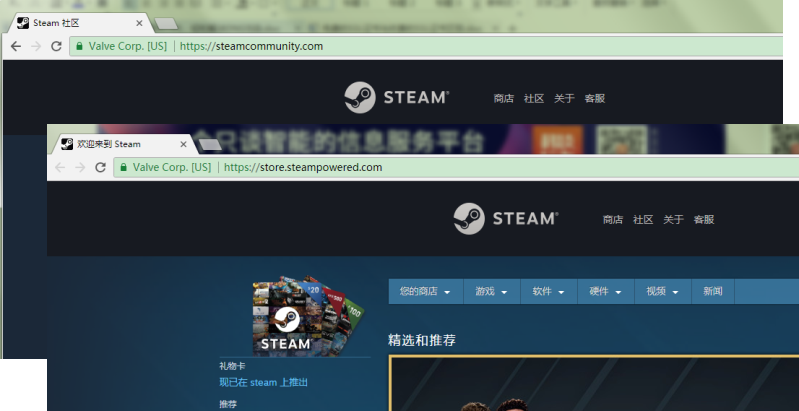Select the Steam 社区 browser tab
The width and height of the screenshot is (799, 411).
click(77, 23)
